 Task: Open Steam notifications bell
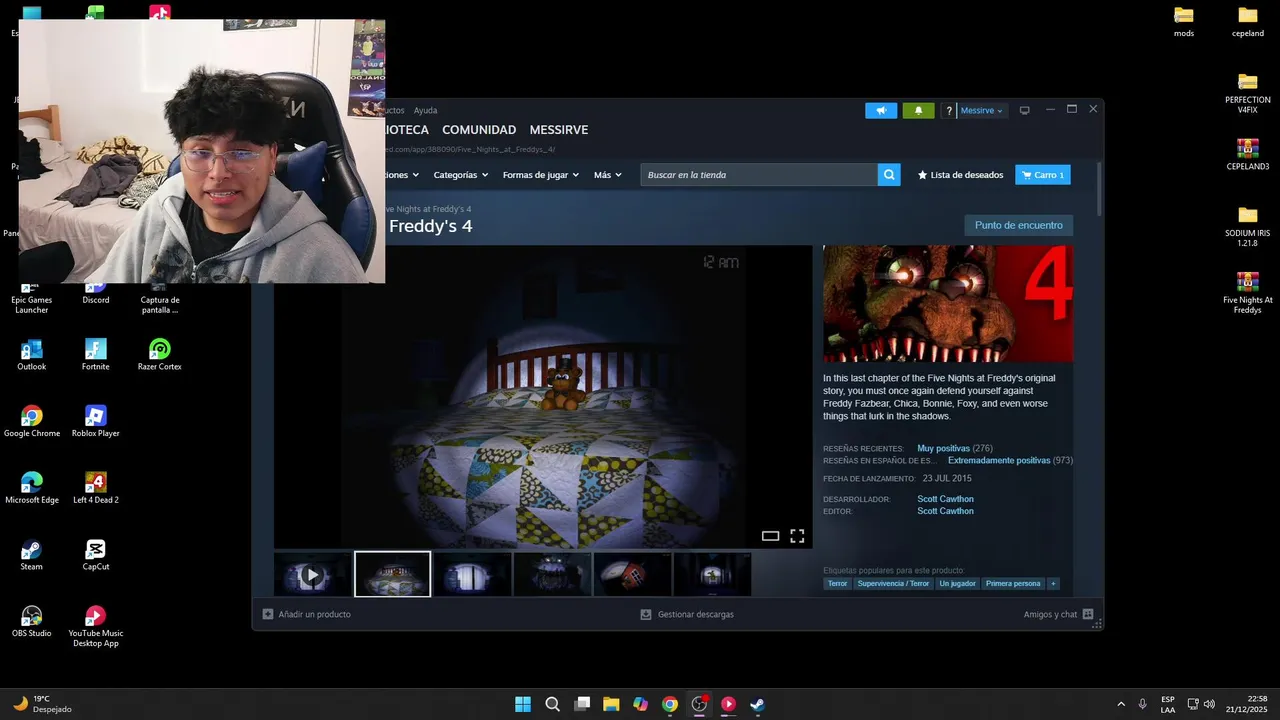tap(918, 110)
